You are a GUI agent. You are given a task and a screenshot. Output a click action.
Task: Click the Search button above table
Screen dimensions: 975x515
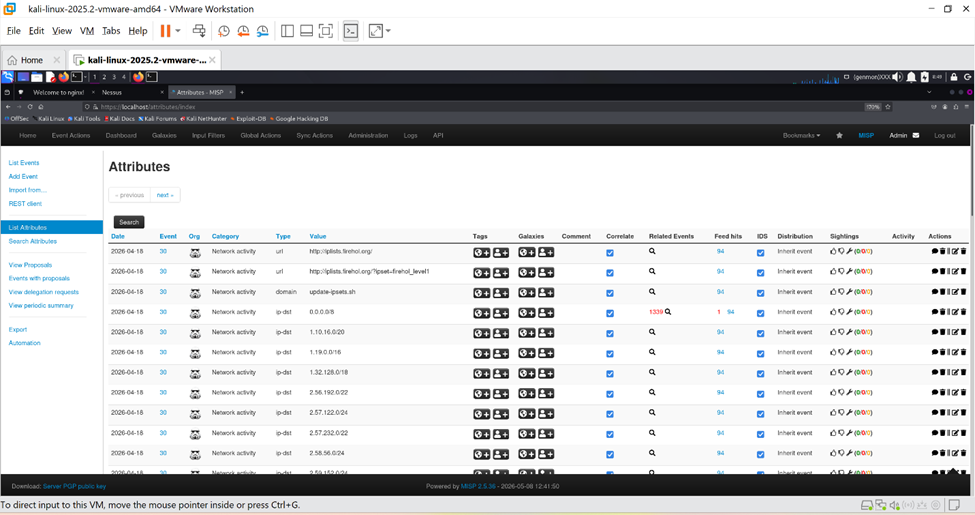129,222
